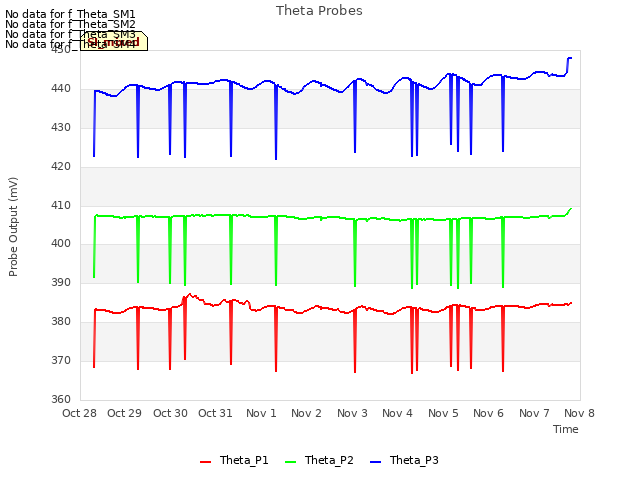
Task: Click the Nov 7 x-axis tick label
Action: [534, 413]
